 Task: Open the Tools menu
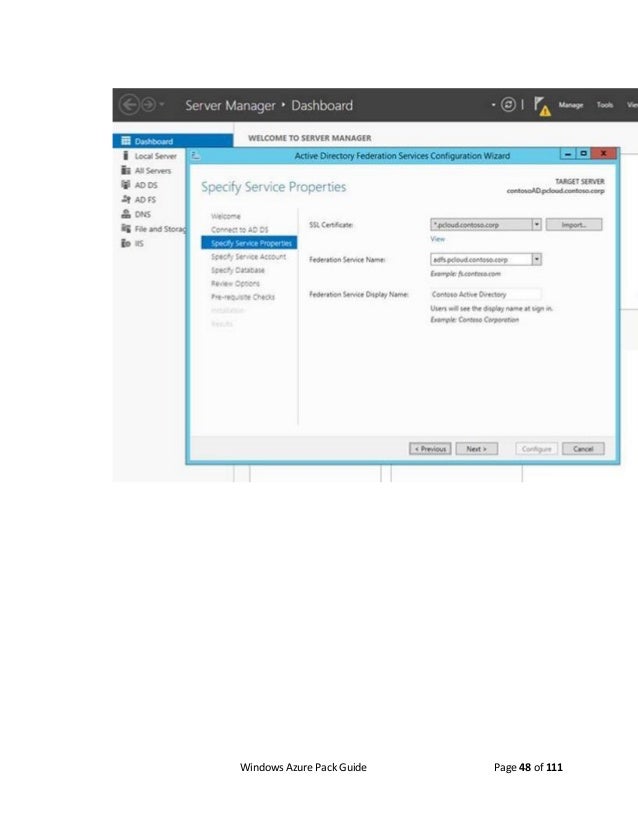coord(605,105)
